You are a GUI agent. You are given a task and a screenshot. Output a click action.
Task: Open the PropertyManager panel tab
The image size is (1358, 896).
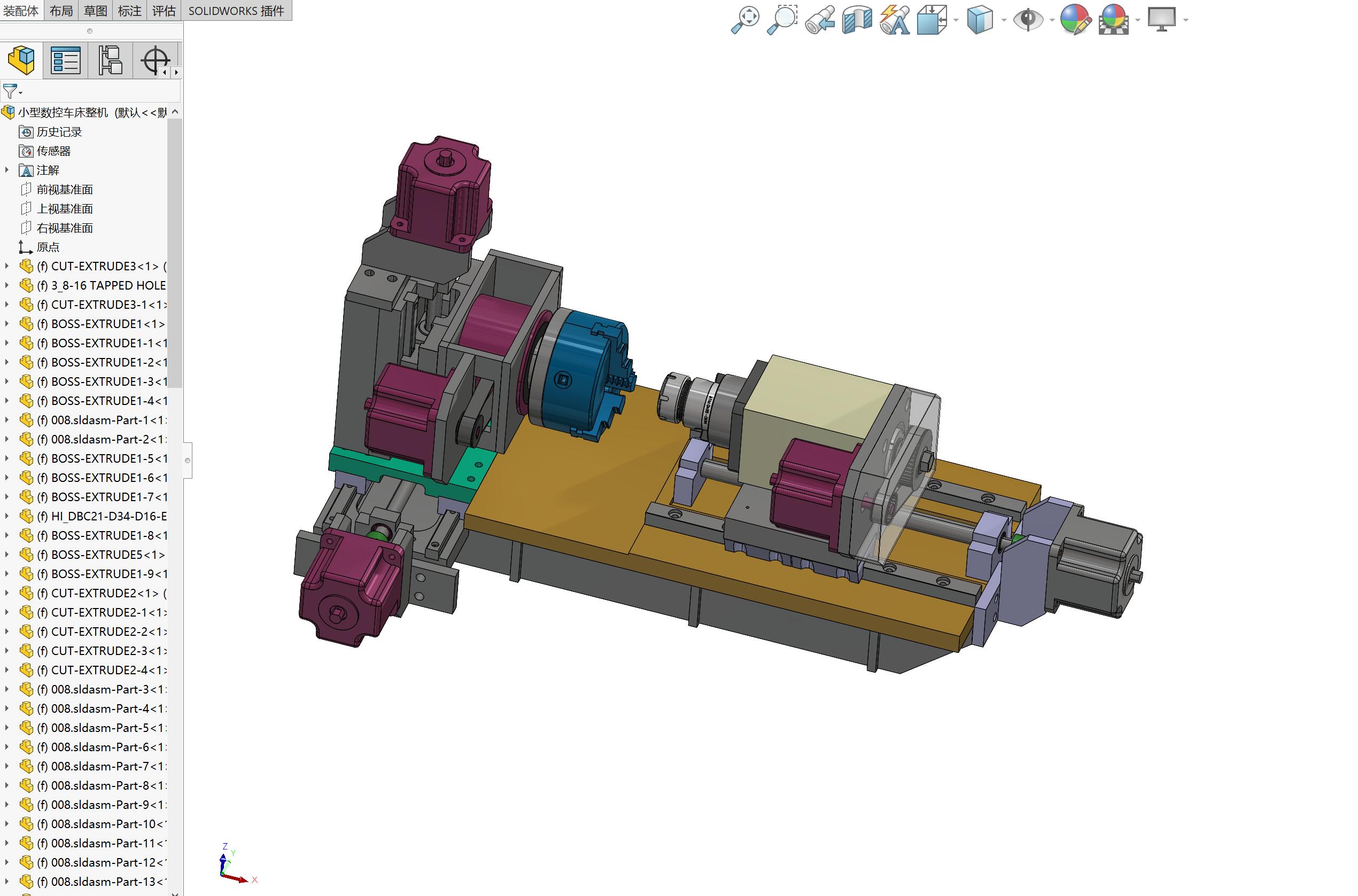click(x=65, y=60)
